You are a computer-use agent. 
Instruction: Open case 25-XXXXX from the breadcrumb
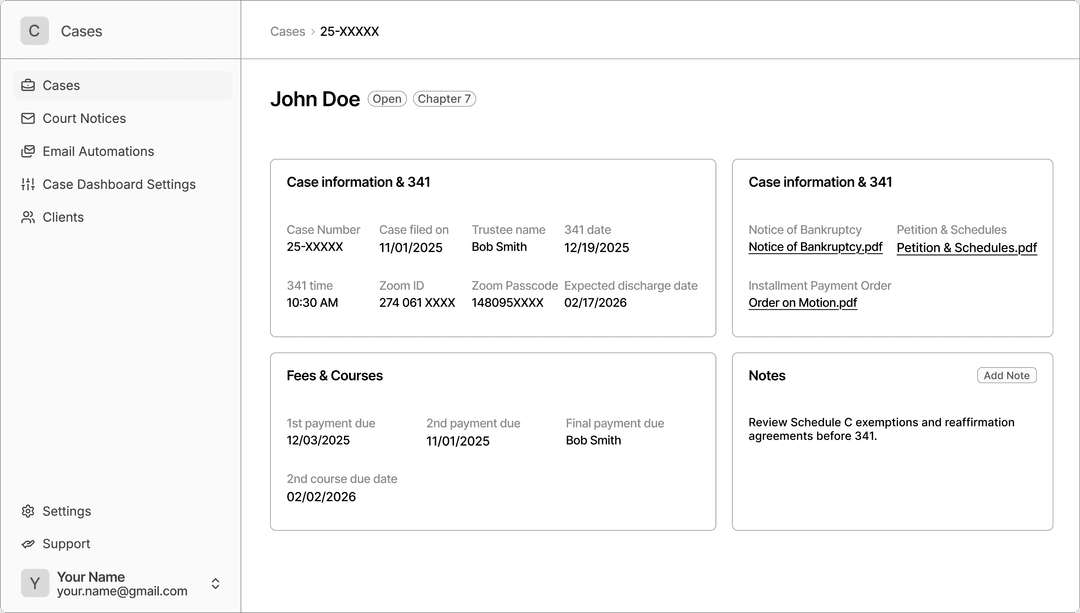pos(347,31)
